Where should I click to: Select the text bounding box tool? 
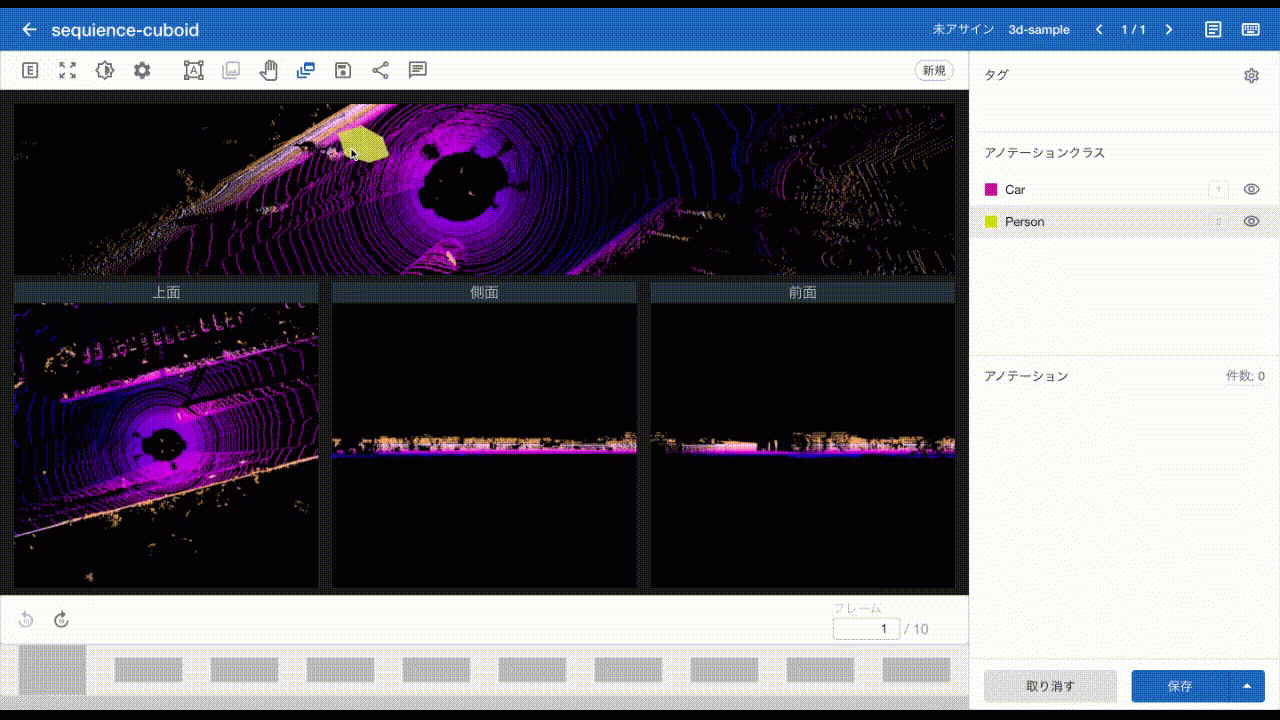point(193,70)
